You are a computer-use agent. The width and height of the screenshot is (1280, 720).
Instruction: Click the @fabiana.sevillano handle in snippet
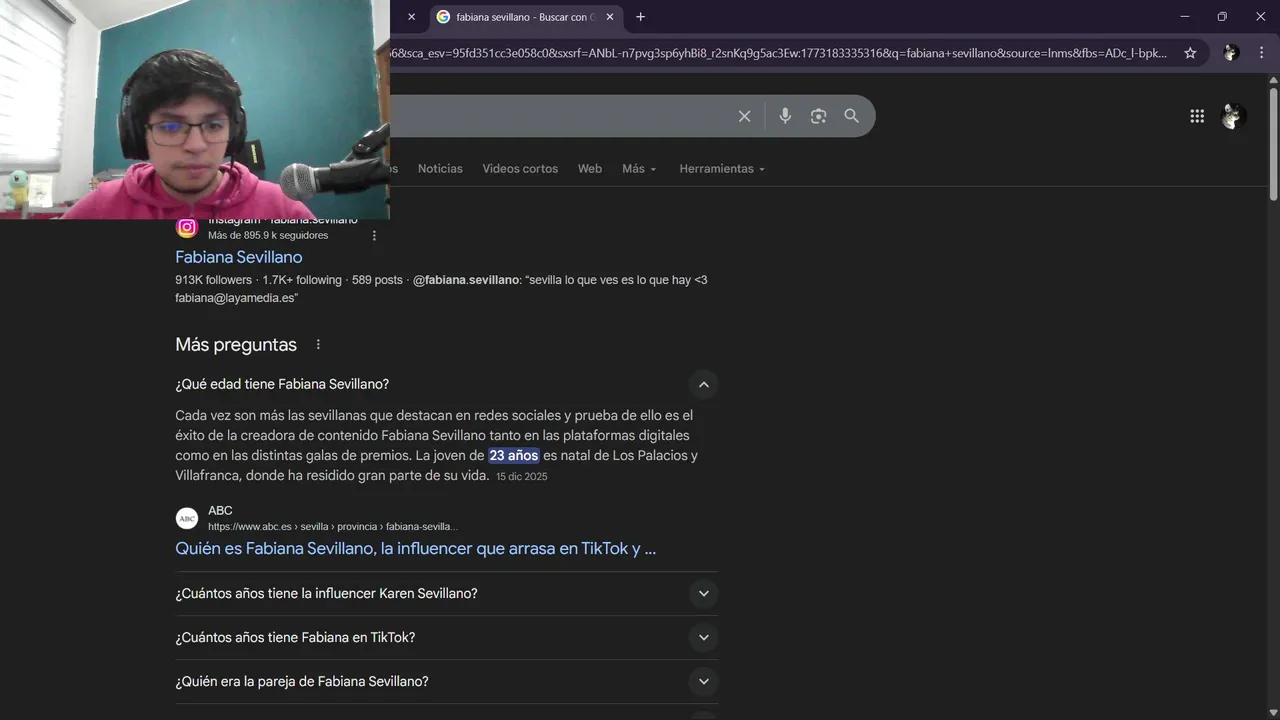466,280
